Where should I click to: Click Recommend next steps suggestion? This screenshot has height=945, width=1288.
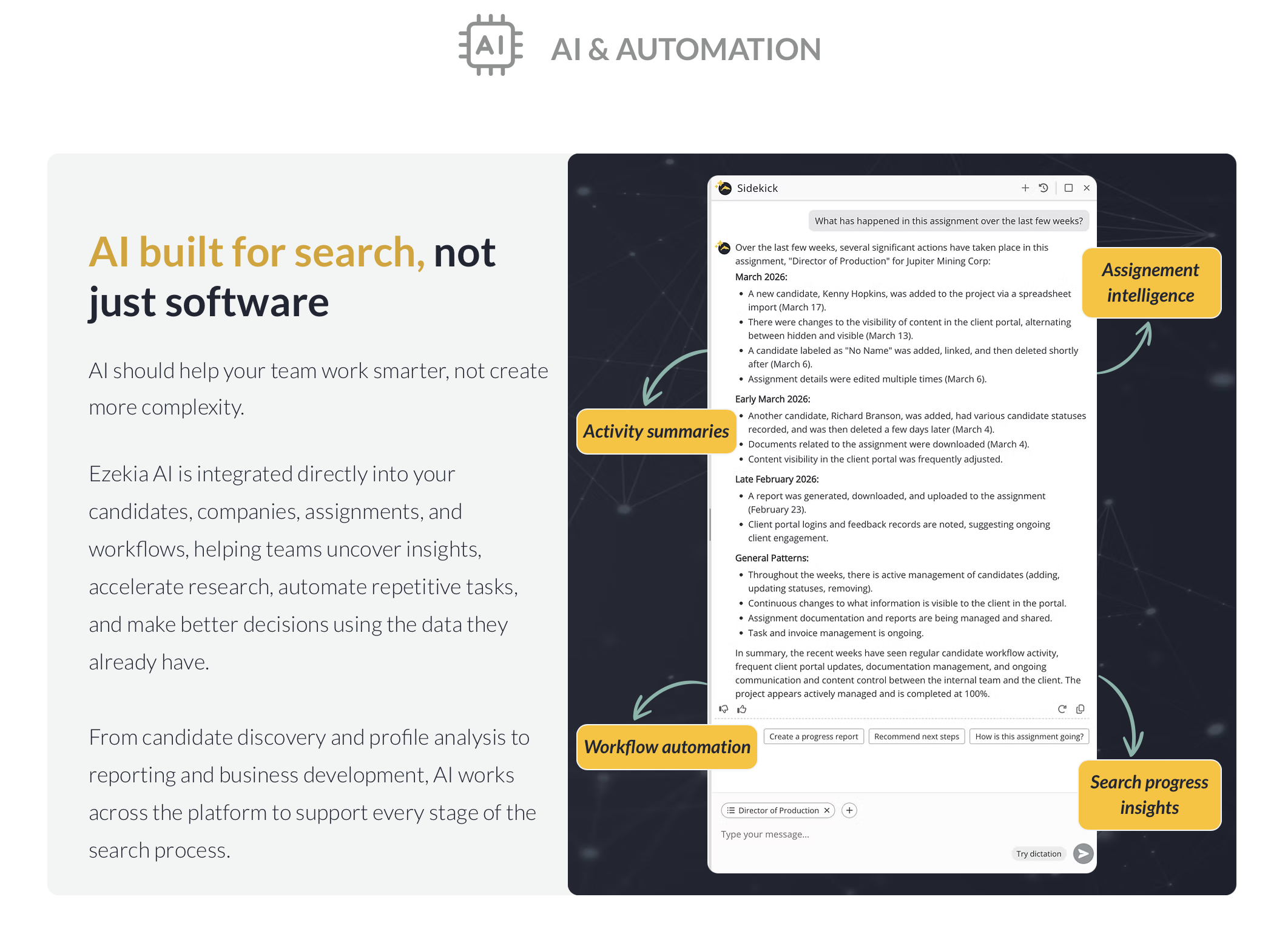(x=916, y=736)
